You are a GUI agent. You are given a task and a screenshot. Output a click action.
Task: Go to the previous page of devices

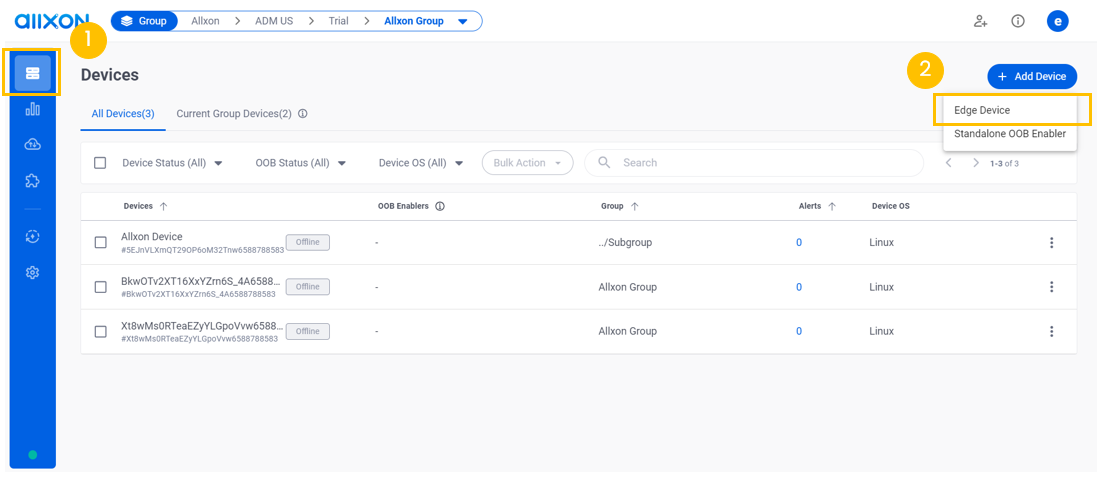coord(949,163)
